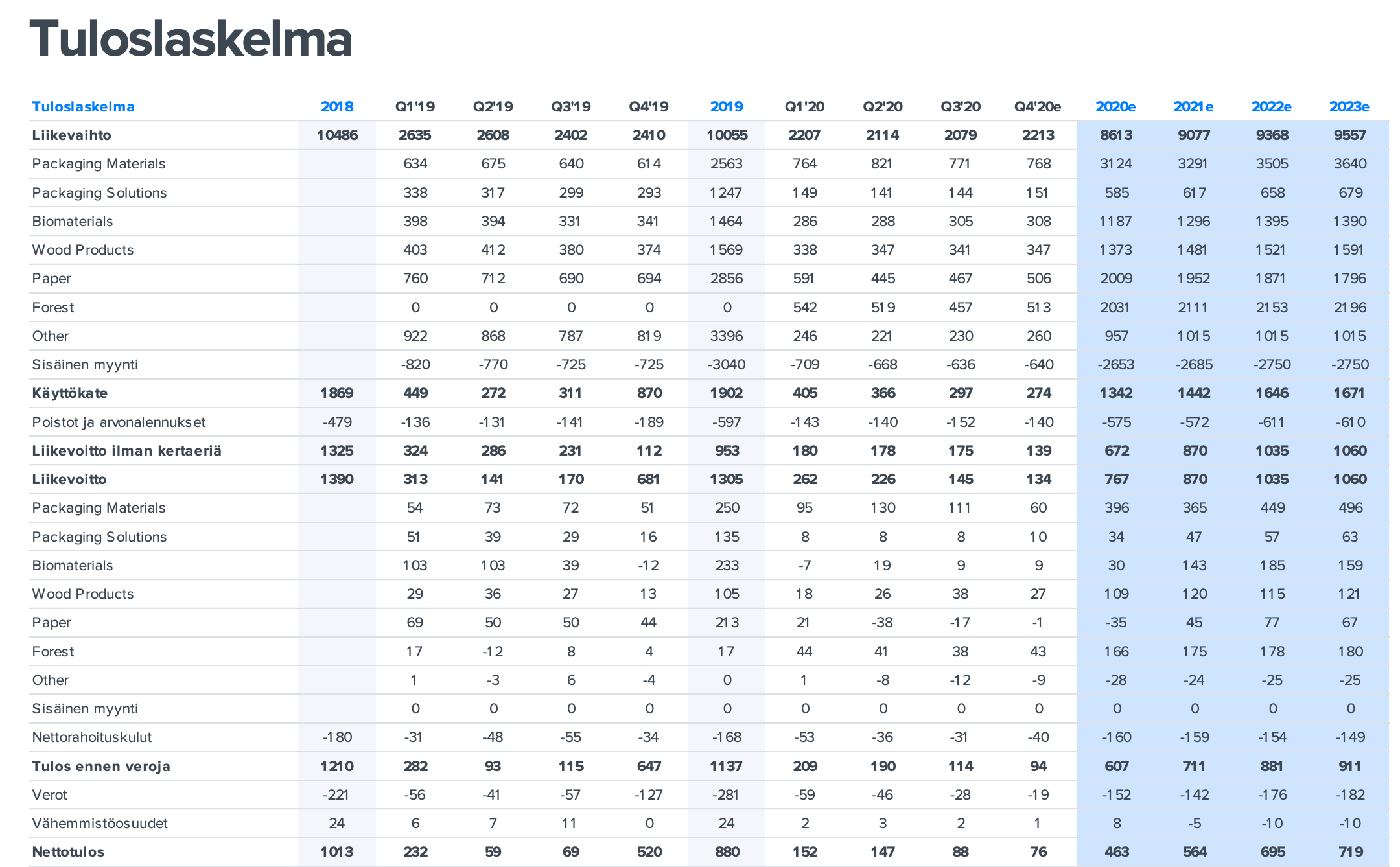The image size is (1400, 867).
Task: Click the 2020e forecast column header
Action: click(1115, 107)
